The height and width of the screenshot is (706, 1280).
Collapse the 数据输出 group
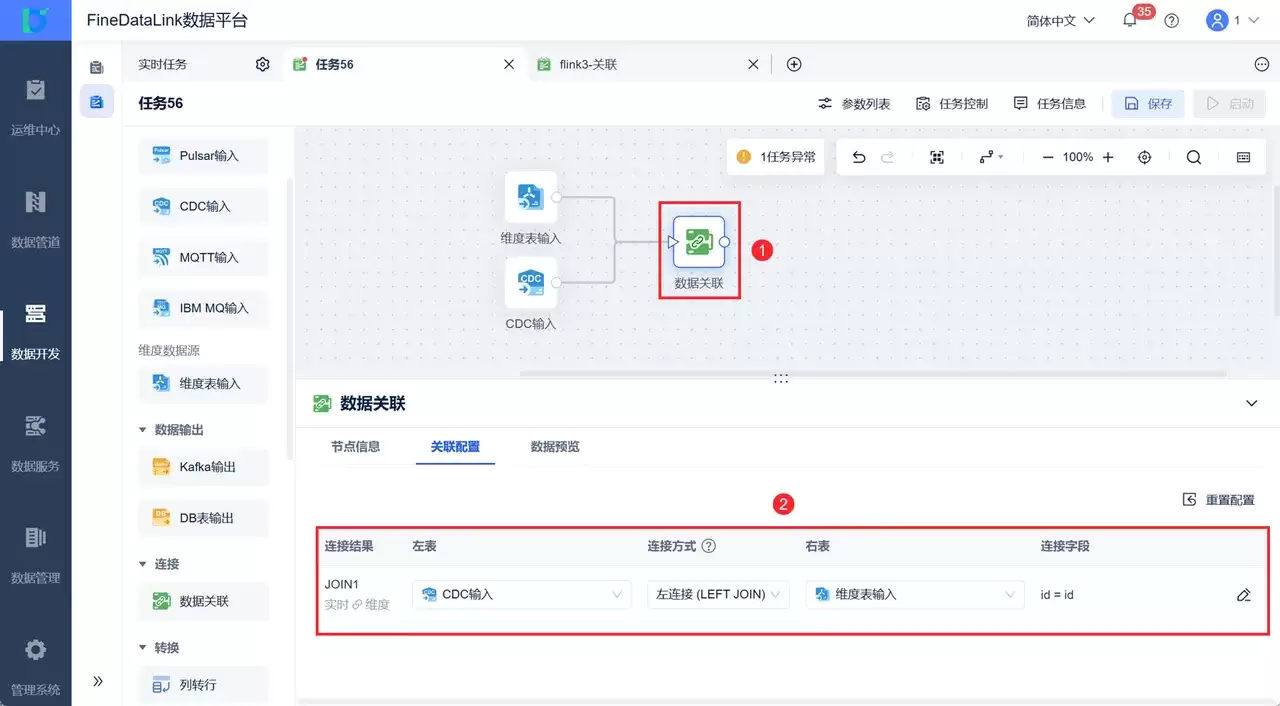pos(142,430)
